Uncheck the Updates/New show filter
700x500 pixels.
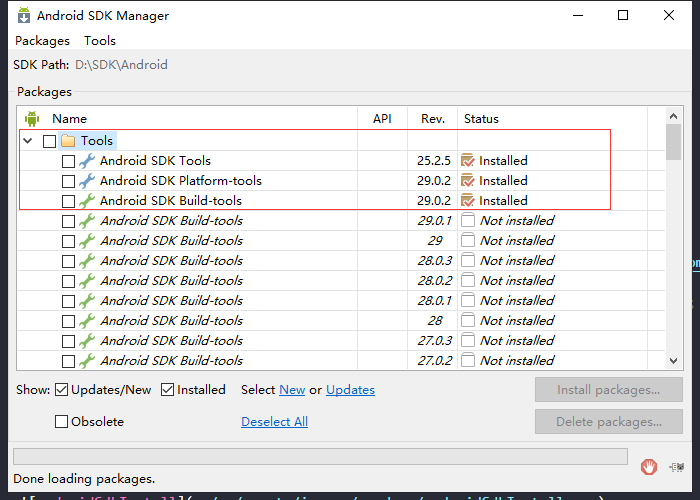pos(62,390)
